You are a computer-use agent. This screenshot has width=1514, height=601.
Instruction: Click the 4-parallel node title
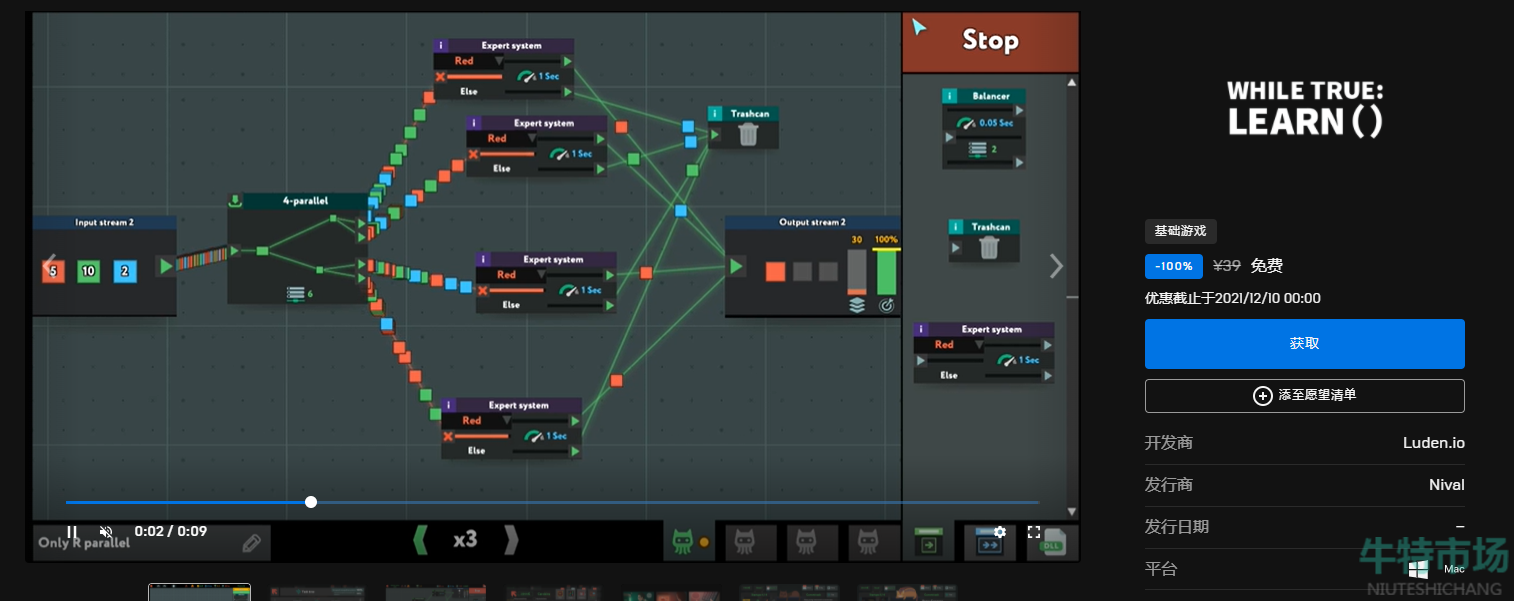pyautogui.click(x=305, y=201)
